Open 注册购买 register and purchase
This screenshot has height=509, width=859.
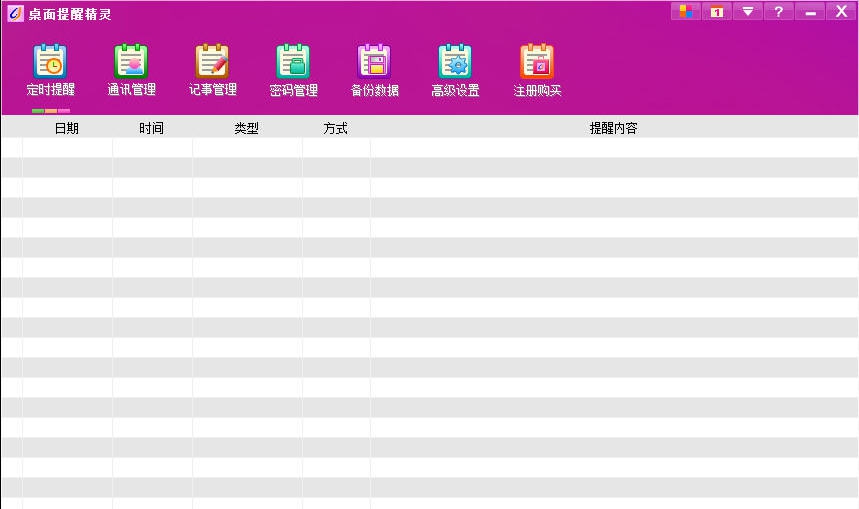click(x=537, y=70)
